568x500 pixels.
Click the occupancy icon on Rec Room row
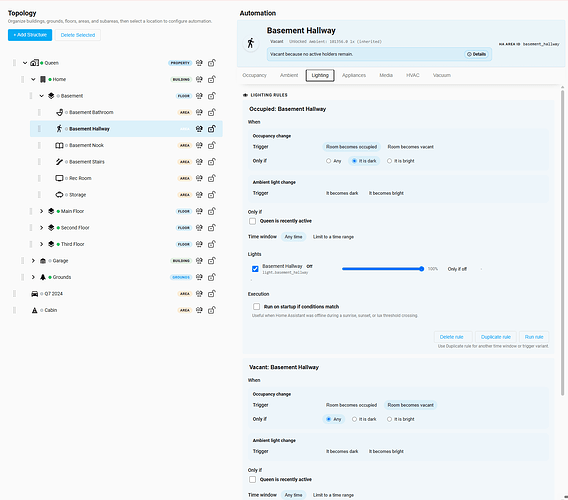pyautogui.click(x=199, y=178)
